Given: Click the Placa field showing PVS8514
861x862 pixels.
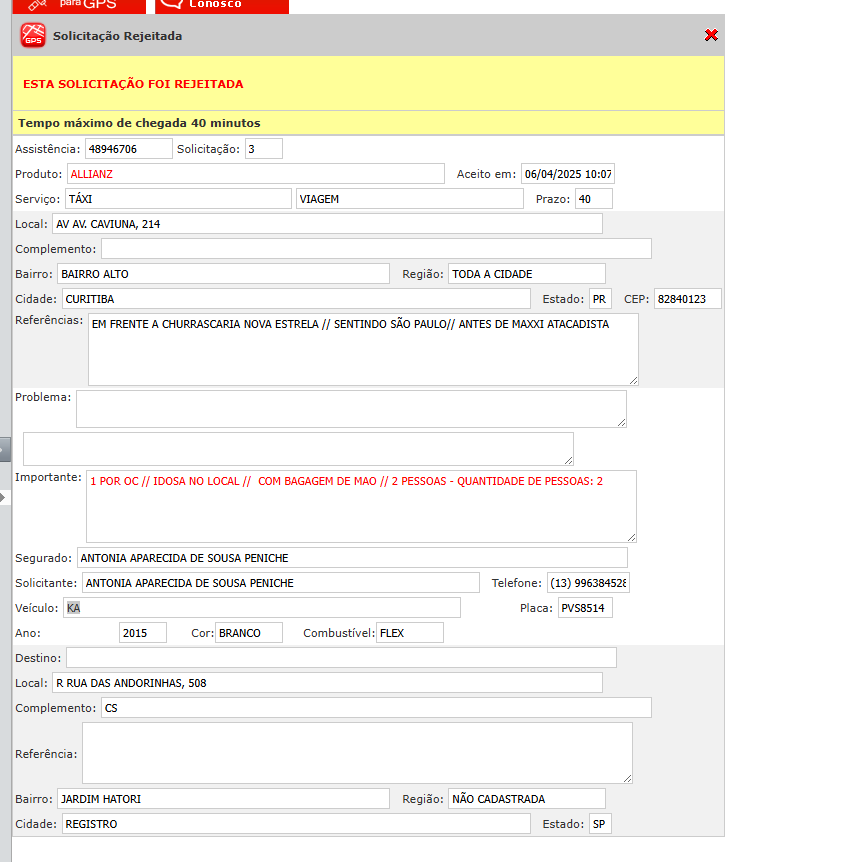Looking at the screenshot, I should [x=585, y=608].
